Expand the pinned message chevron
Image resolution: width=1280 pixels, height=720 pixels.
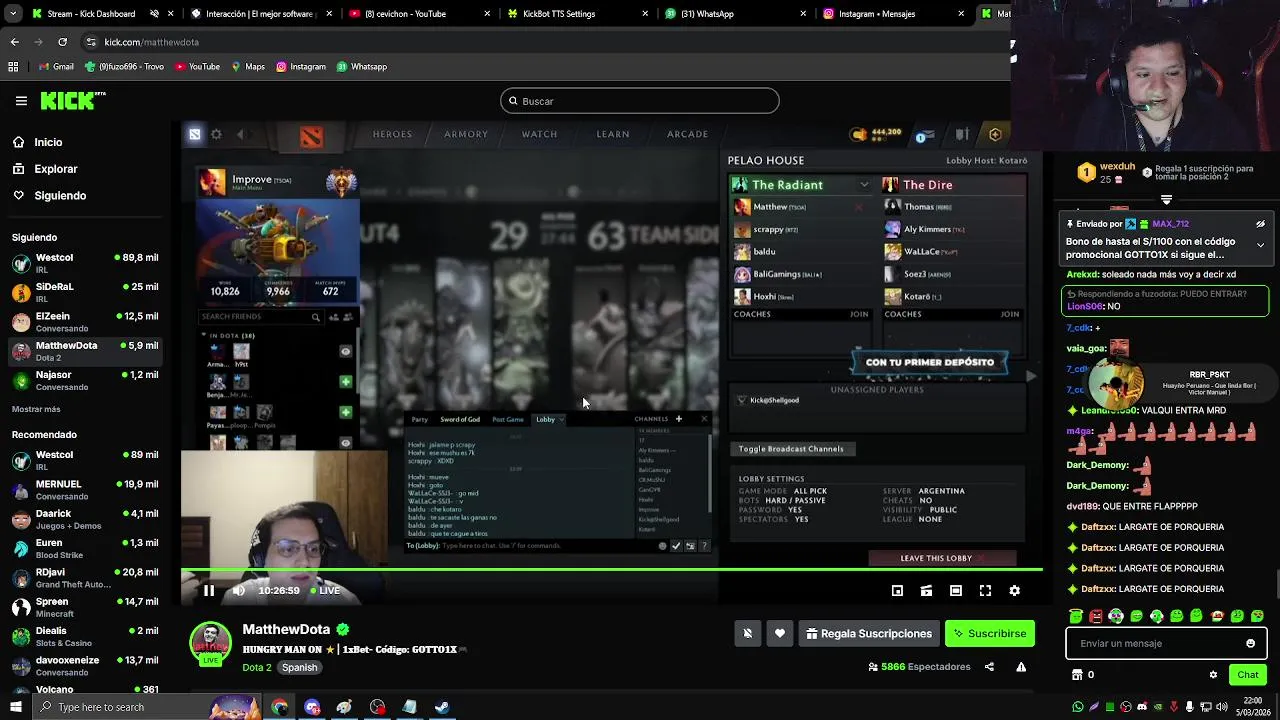coord(1260,245)
